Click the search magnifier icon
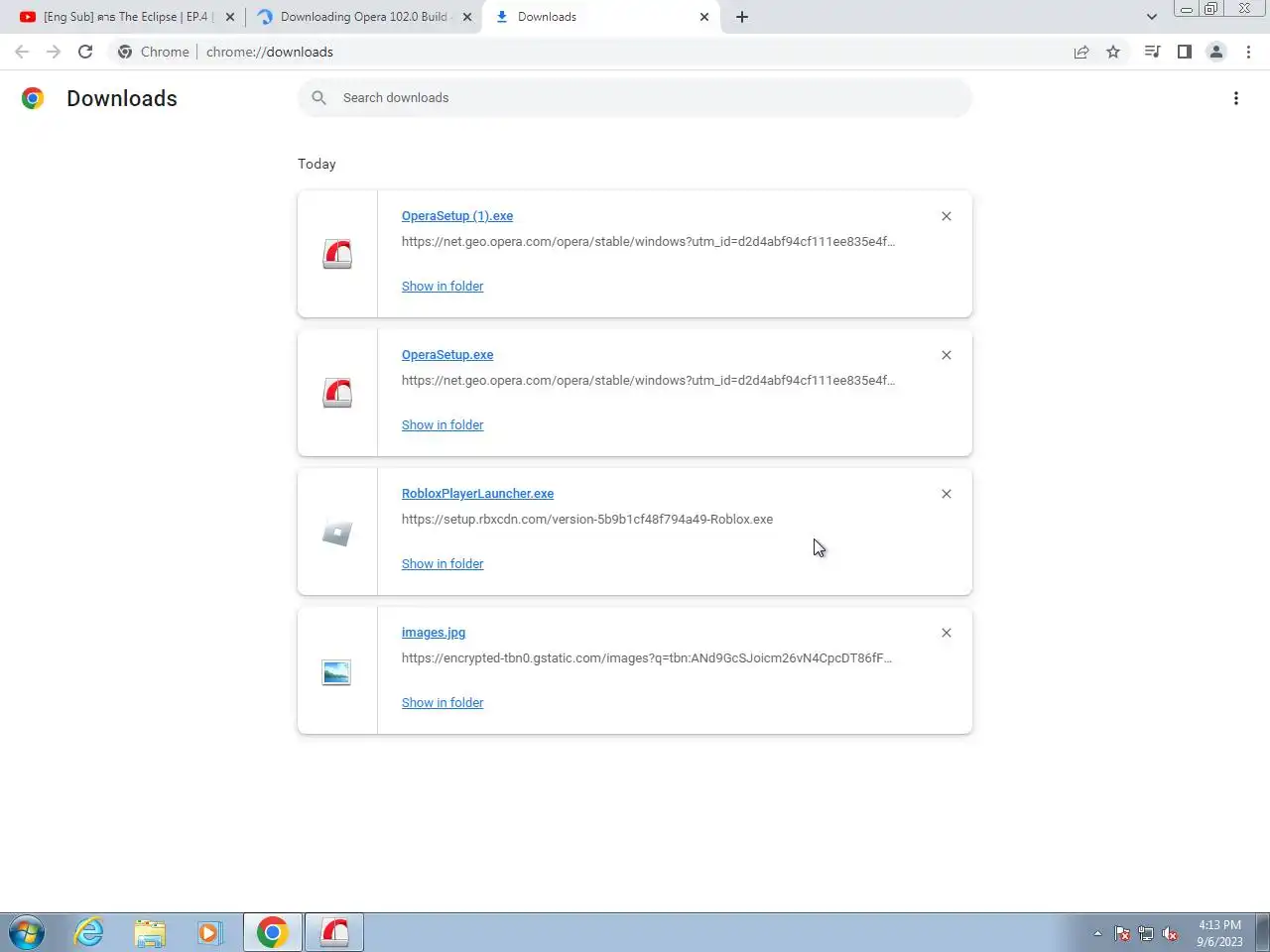 pos(318,98)
